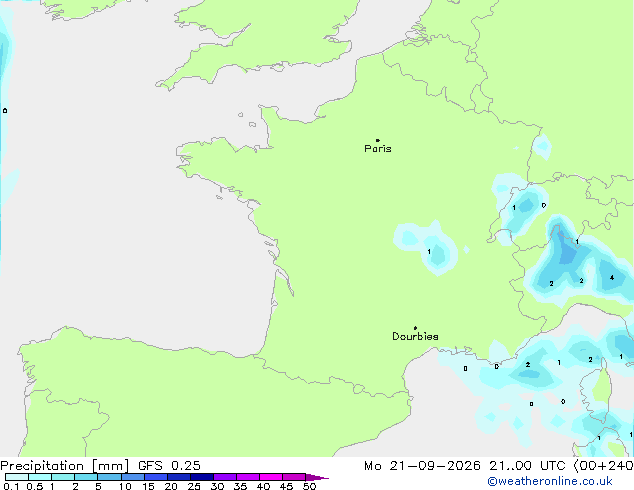This screenshot has width=634, height=490.
Task: Pick the 15 mm legend color swatch
Action: pyautogui.click(x=156, y=477)
